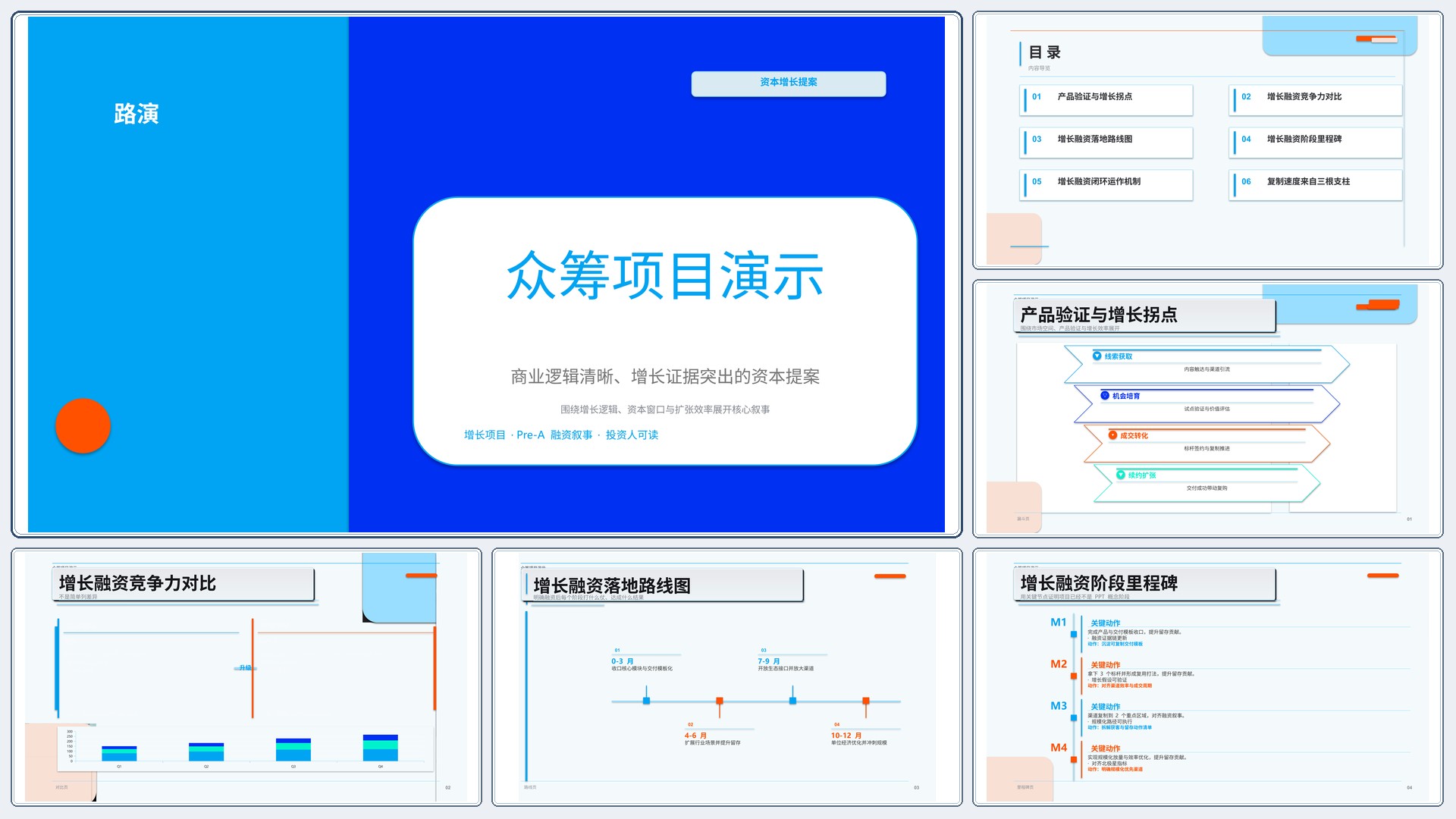Select the 增长融资竞争力对比 slide thumbnail
The width and height of the screenshot is (1456, 819).
(x=246, y=676)
